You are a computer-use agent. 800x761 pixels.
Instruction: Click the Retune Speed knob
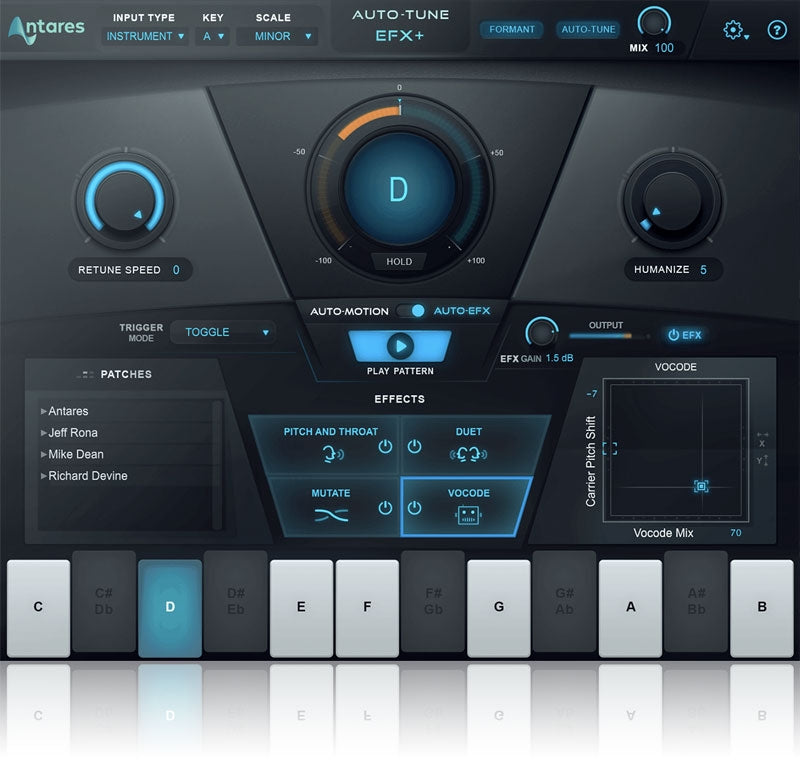click(x=125, y=199)
